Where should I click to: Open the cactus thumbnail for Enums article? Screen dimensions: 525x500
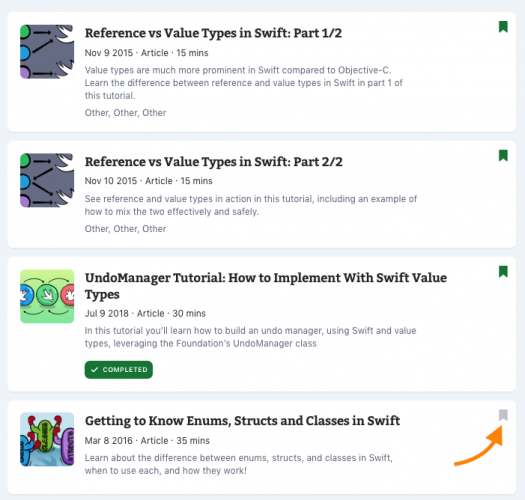pos(47,439)
